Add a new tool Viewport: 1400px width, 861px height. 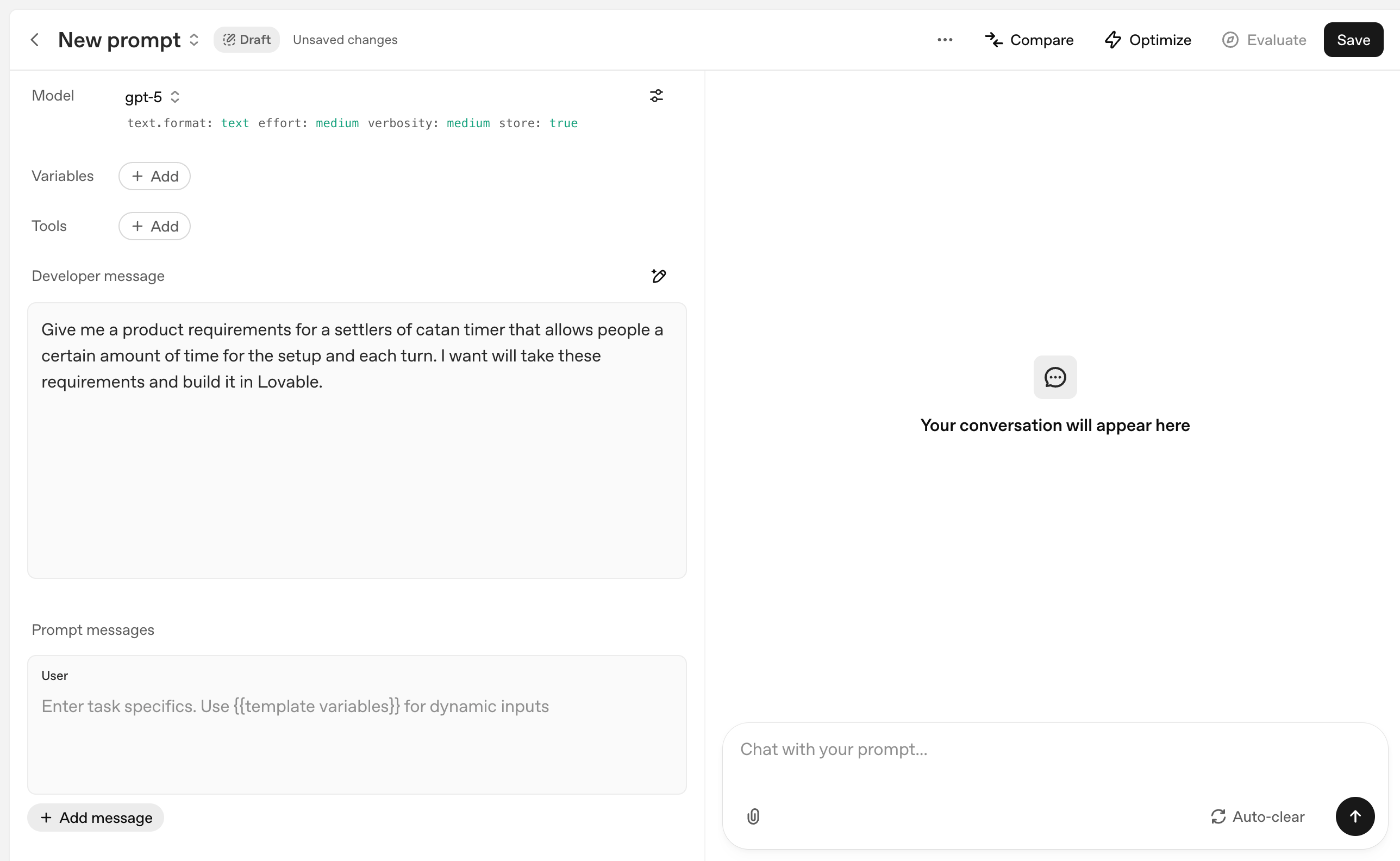(154, 227)
